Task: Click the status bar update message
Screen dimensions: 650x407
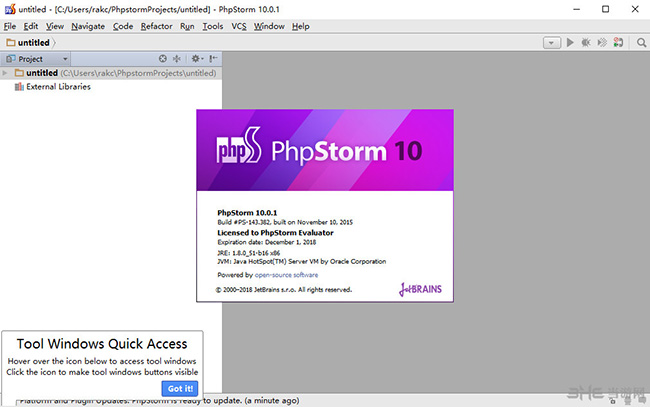Action: coord(160,401)
